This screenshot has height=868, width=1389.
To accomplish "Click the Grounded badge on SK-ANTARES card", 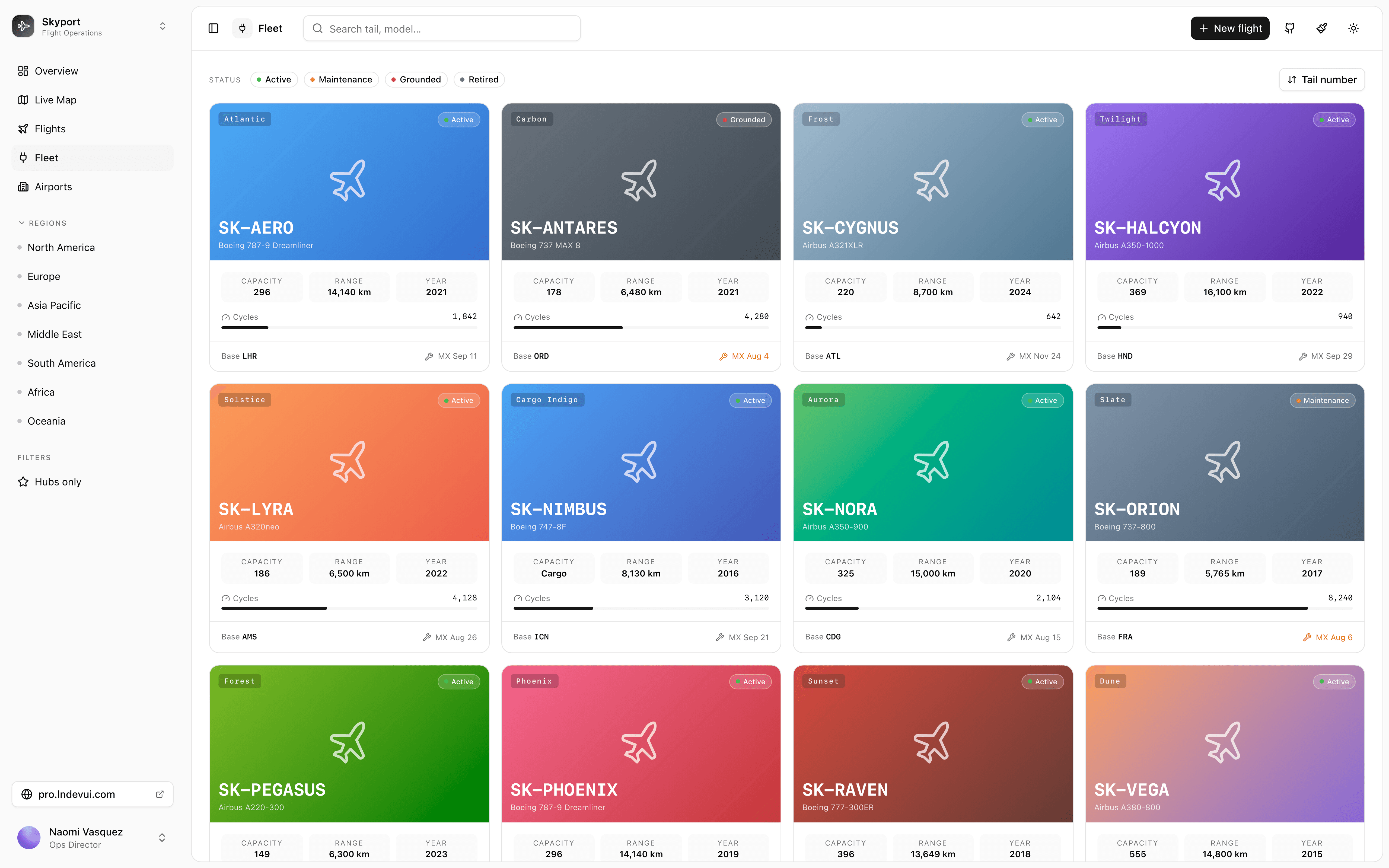I will click(x=744, y=119).
